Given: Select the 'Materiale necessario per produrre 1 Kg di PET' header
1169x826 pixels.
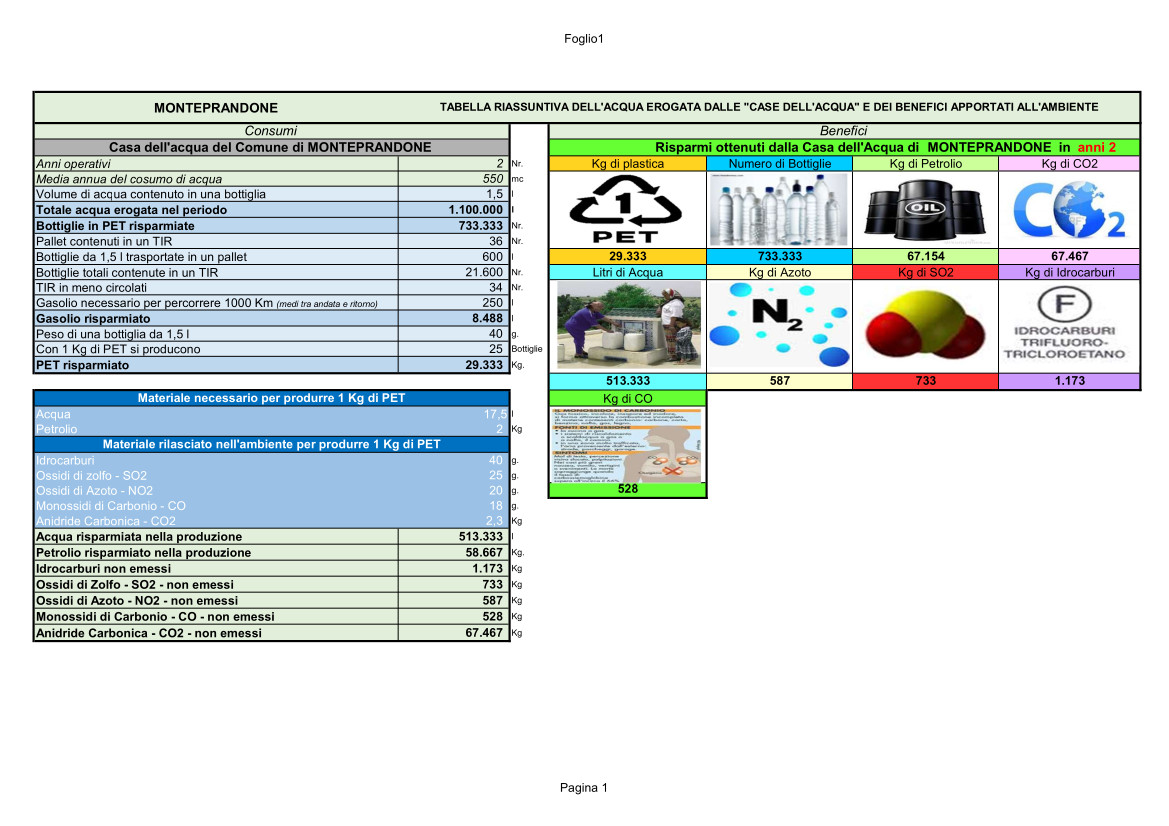Looking at the screenshot, I should [271, 399].
